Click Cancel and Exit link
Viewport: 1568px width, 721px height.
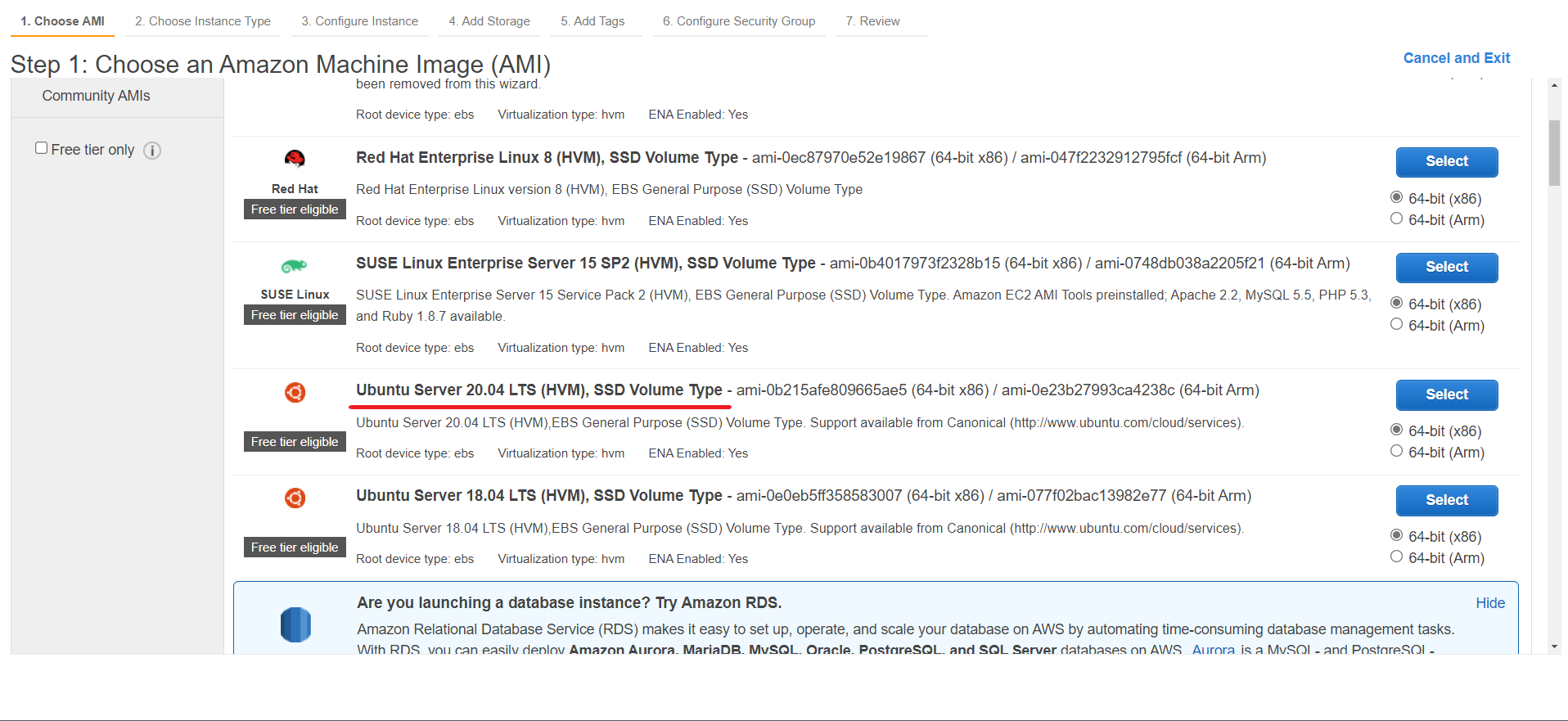click(1457, 58)
